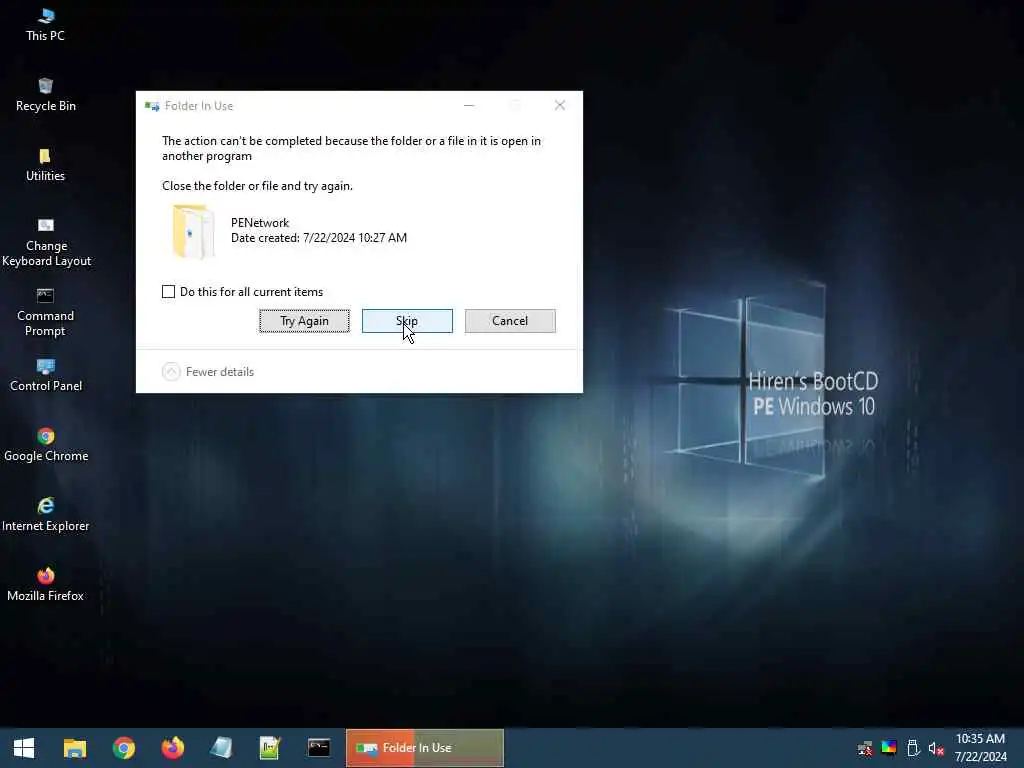
Task: Launch Chrome from the taskbar
Action: [123, 748]
